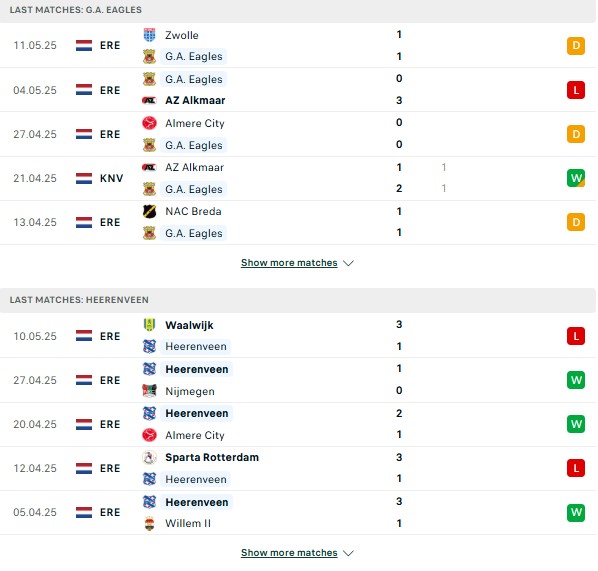Click the Zwolle club crest icon
Image resolution: width=598 pixels, height=571 pixels.
[x=149, y=35]
